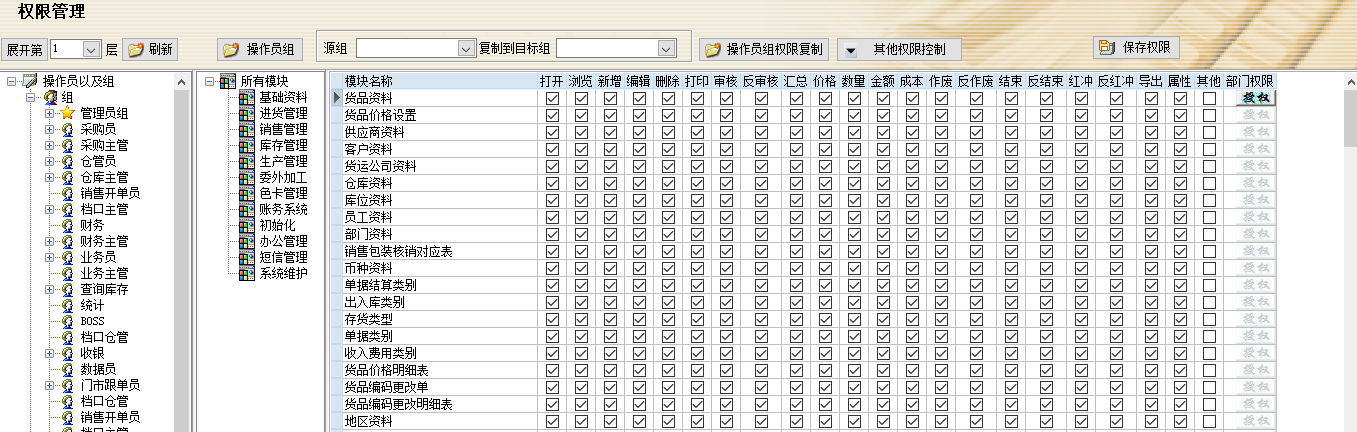Click the 展开第 level number field
1357x432 pixels.
[65, 48]
